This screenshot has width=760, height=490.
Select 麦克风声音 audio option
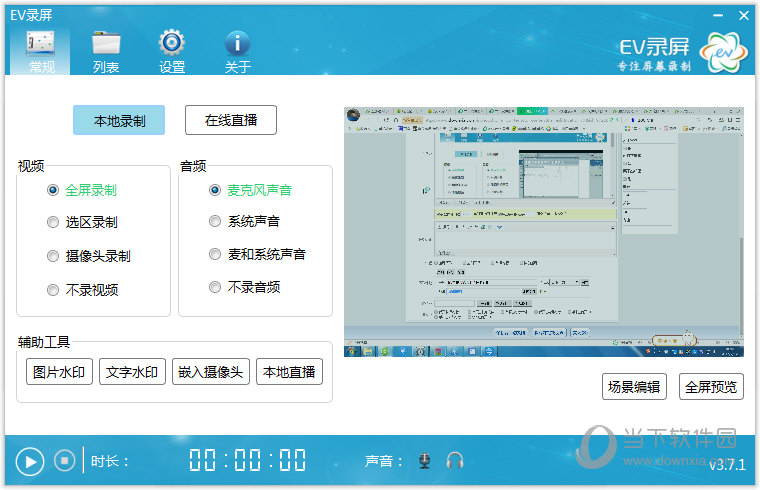(x=251, y=190)
